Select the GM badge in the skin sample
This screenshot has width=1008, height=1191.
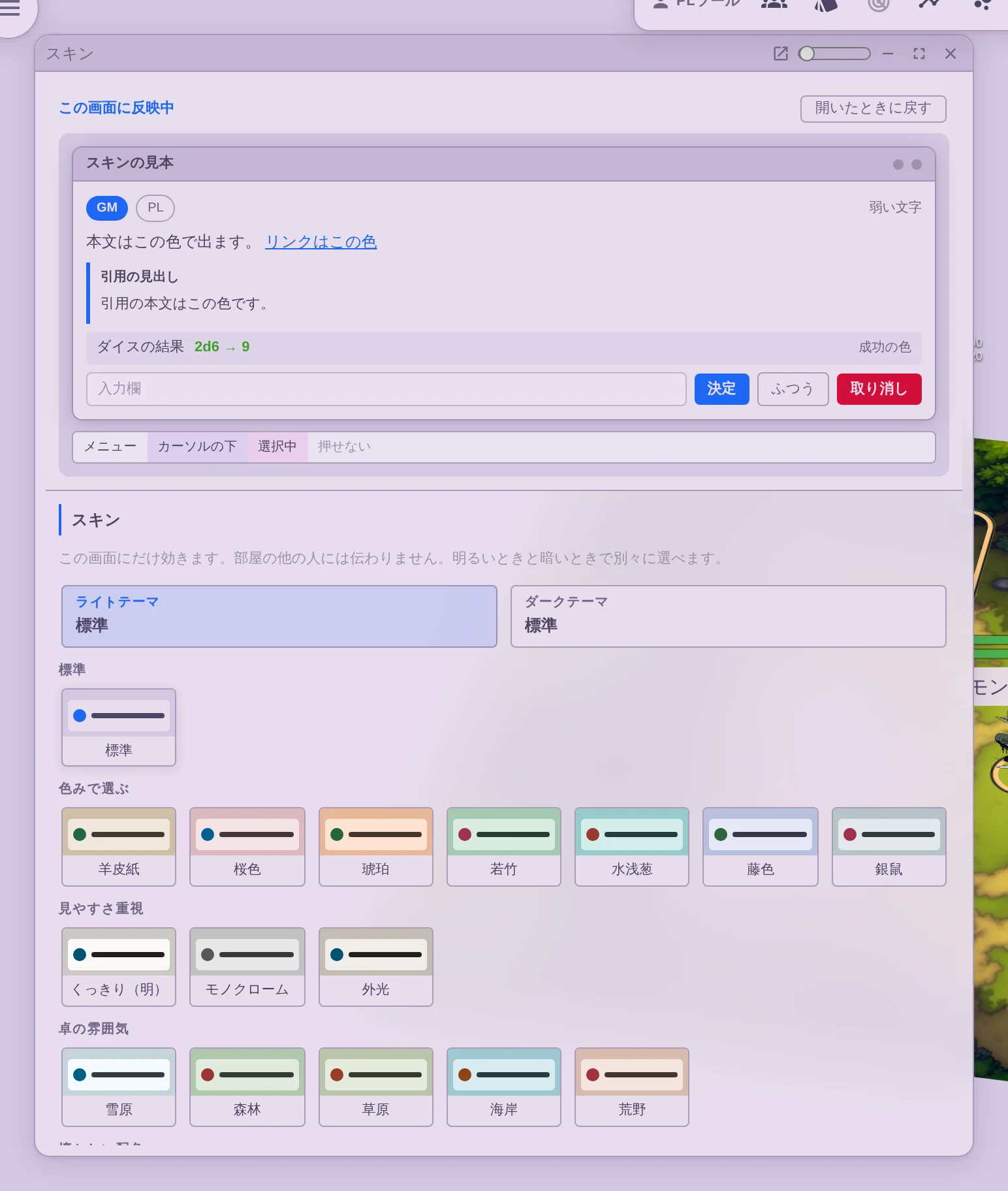[x=107, y=208]
